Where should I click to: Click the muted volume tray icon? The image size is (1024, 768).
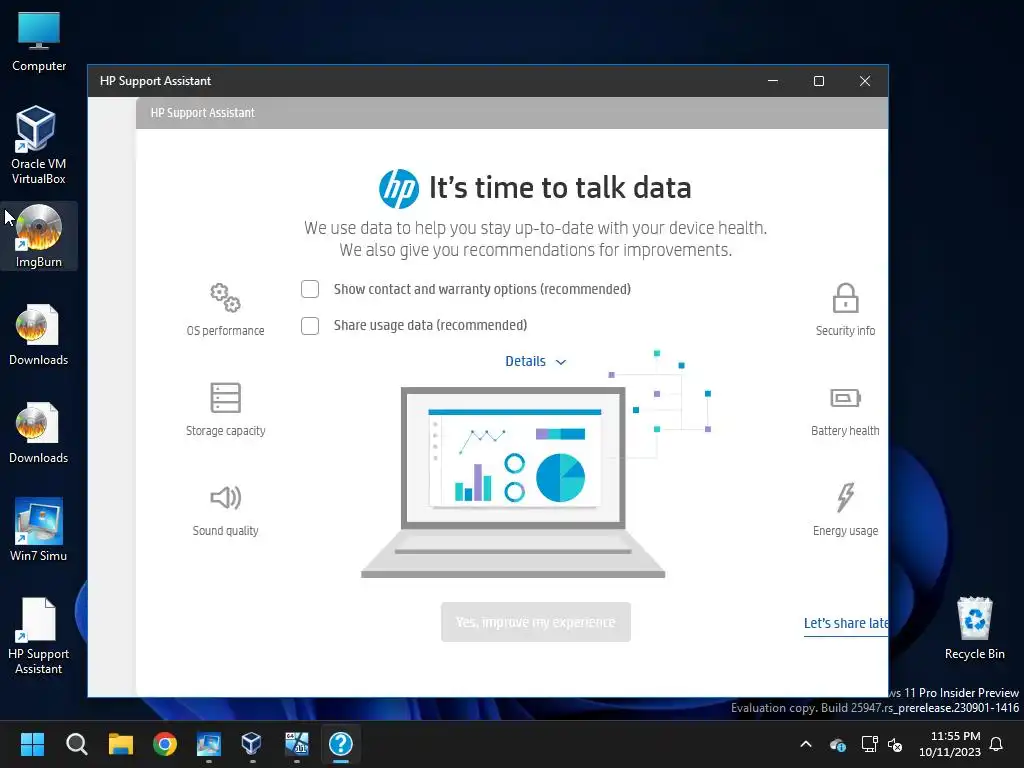click(895, 744)
